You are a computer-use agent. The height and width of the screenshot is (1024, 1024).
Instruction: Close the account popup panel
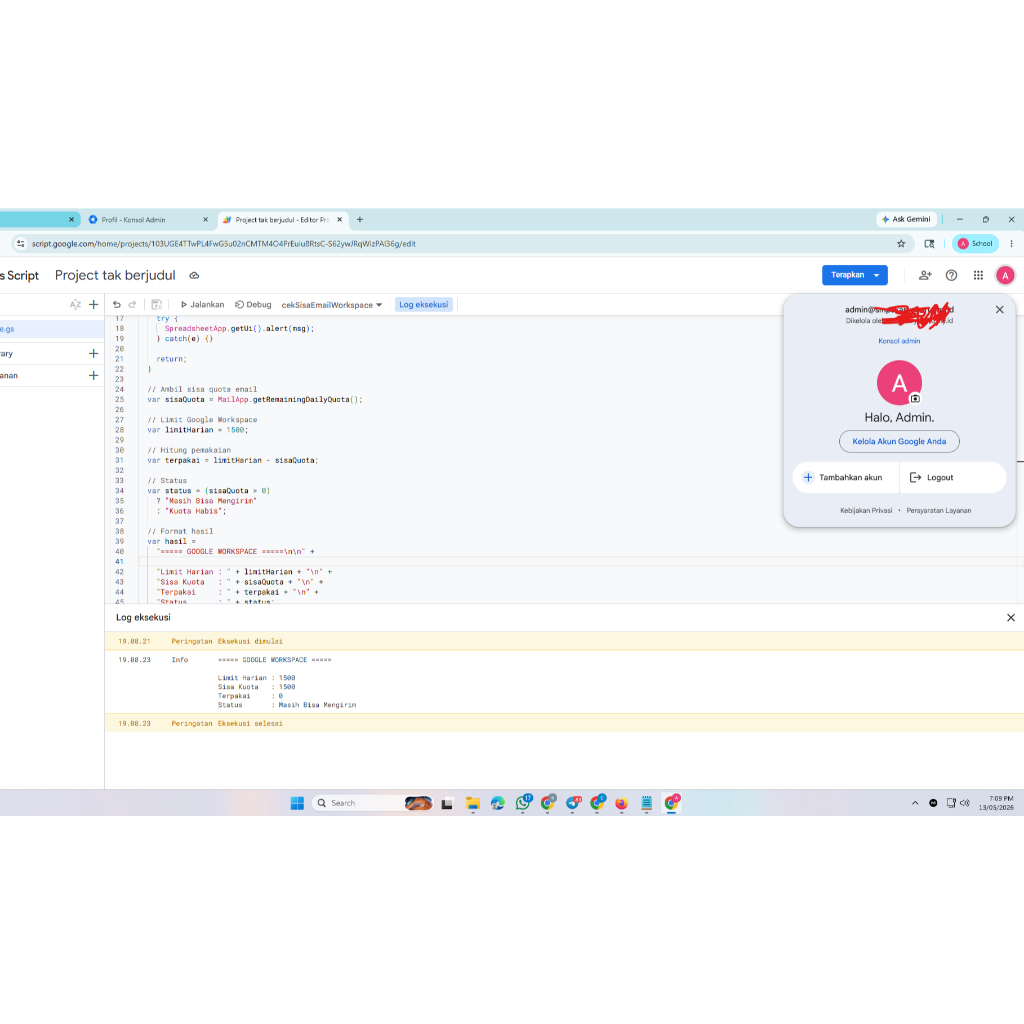[1000, 310]
